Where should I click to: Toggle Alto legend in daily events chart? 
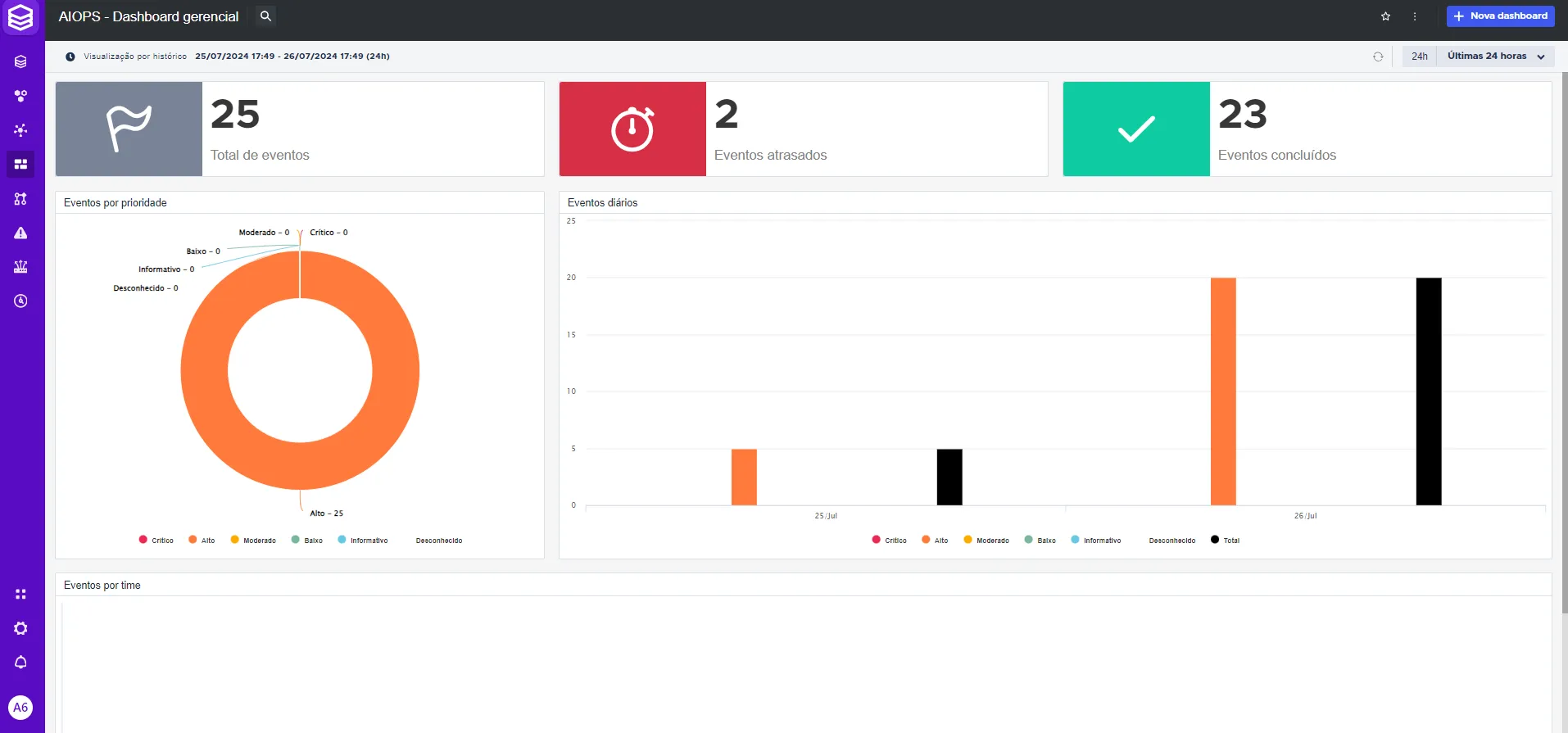pos(935,541)
